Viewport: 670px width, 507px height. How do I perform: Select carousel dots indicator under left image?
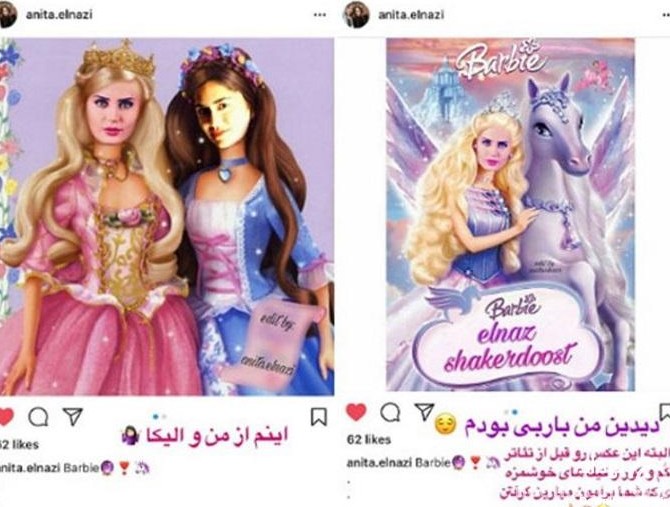(x=159, y=416)
